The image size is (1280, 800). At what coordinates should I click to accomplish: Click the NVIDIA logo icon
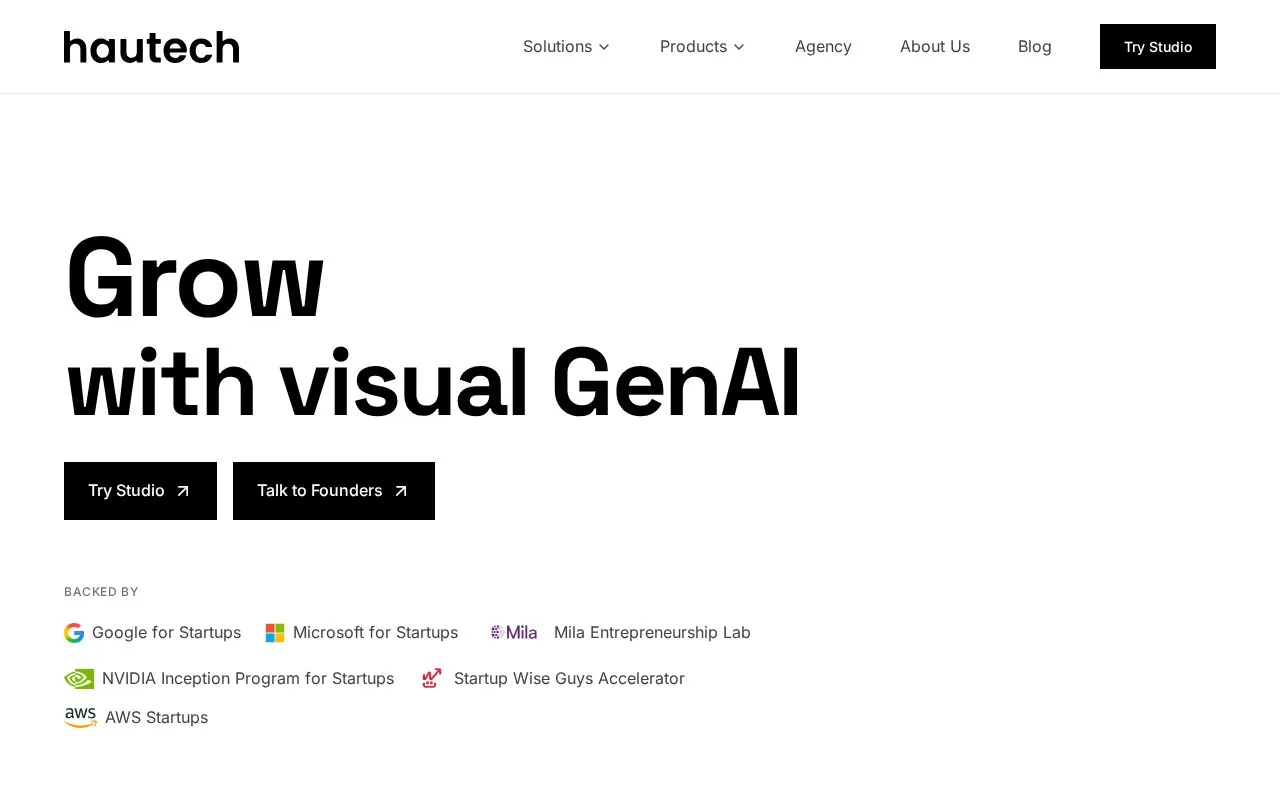(x=79, y=679)
